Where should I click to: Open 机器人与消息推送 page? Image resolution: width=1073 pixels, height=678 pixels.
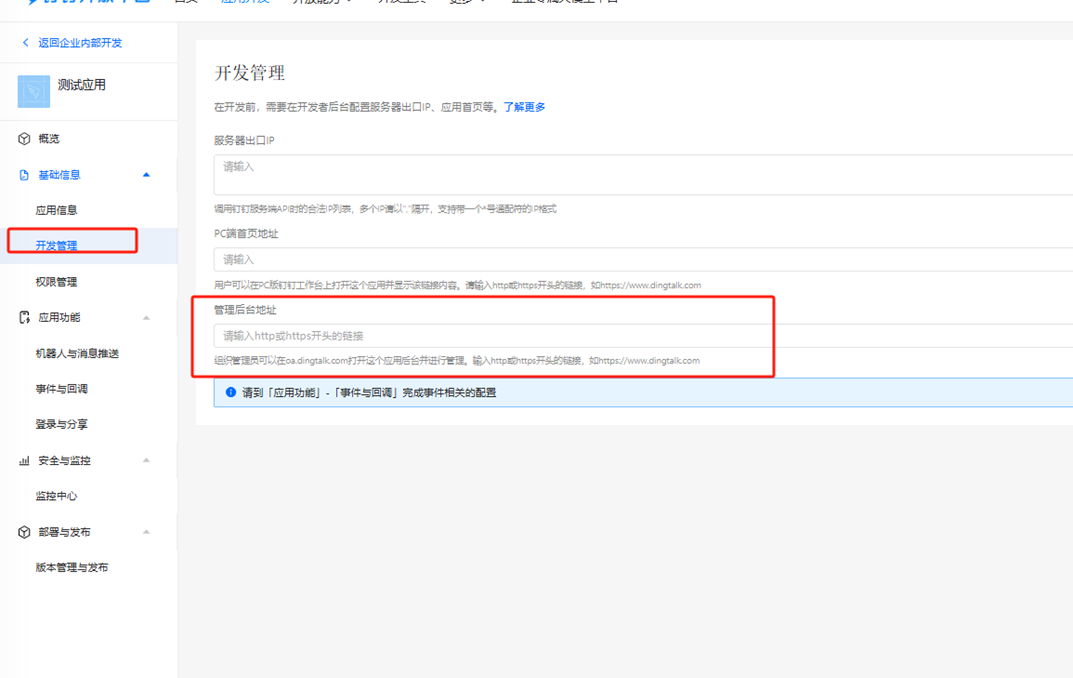point(77,353)
